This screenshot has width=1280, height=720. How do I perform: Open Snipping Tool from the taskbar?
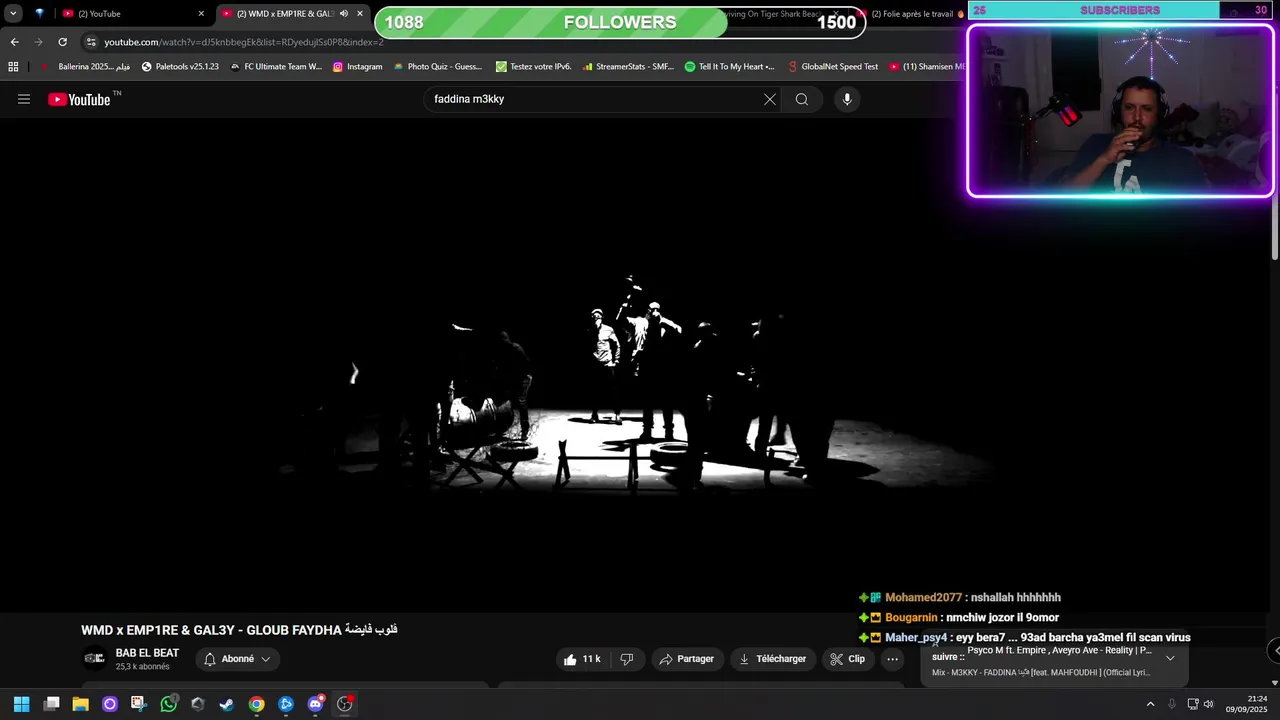(x=139, y=704)
